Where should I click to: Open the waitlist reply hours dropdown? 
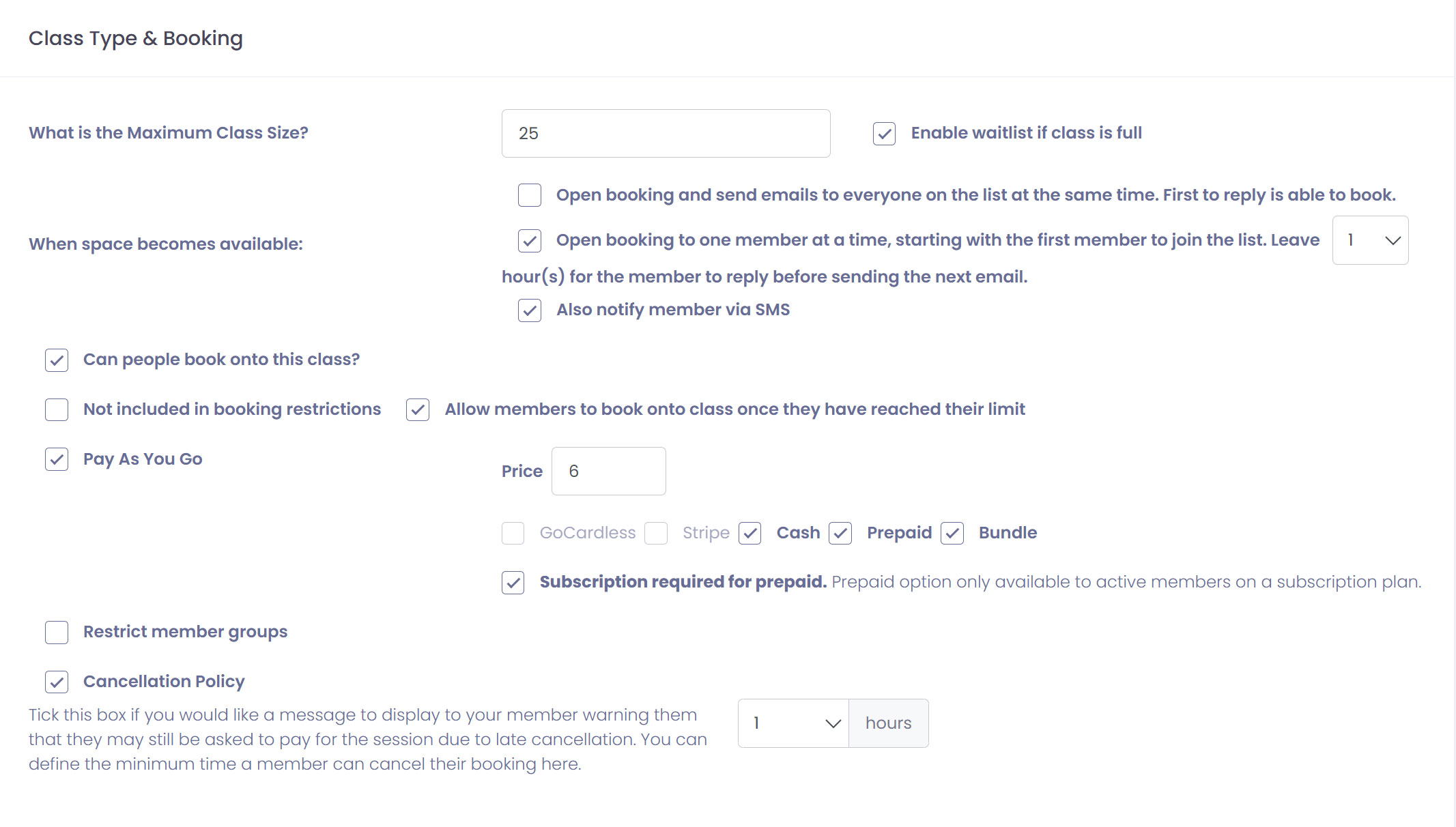1370,240
